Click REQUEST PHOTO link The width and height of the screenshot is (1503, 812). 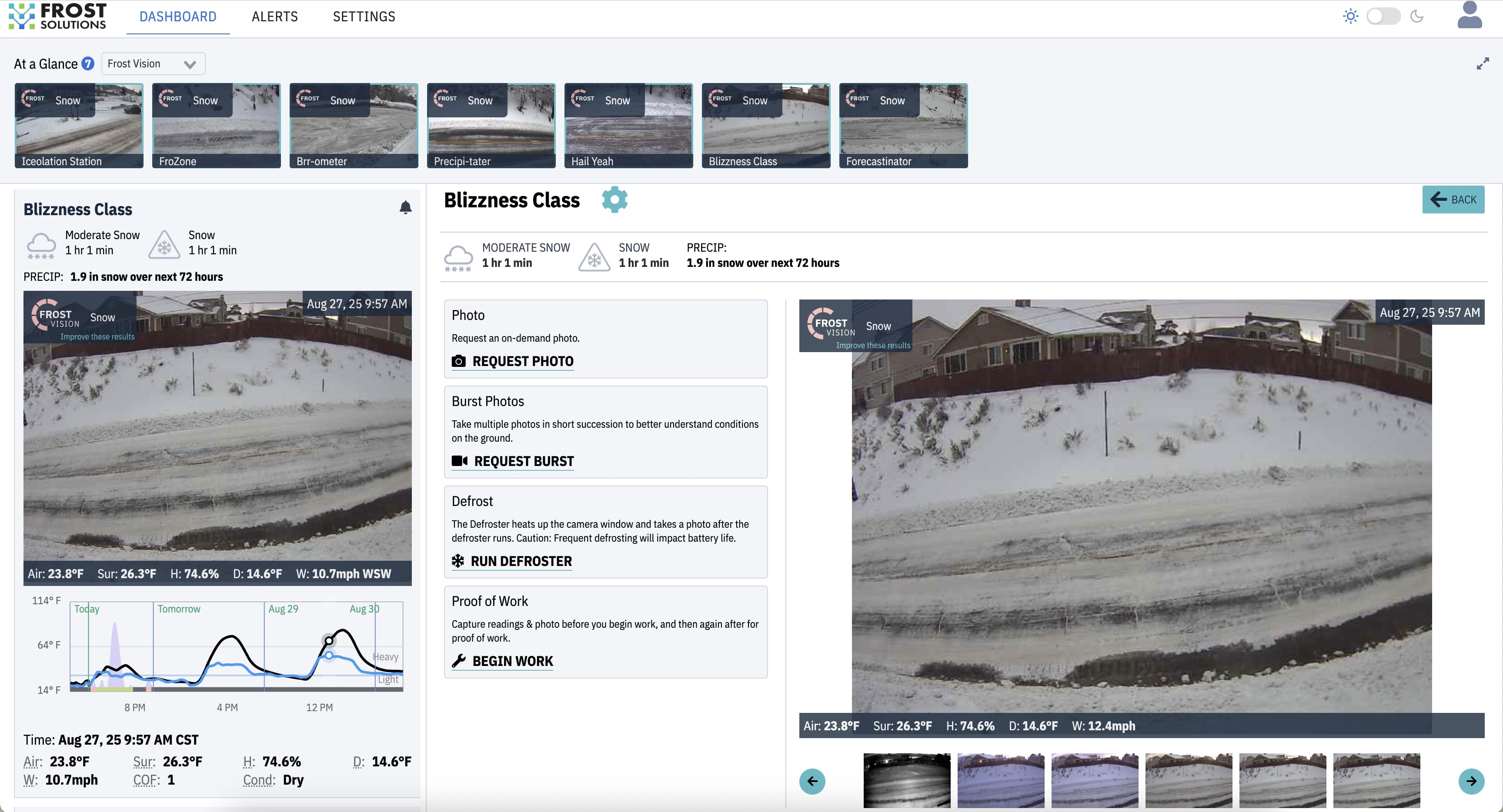(x=522, y=362)
